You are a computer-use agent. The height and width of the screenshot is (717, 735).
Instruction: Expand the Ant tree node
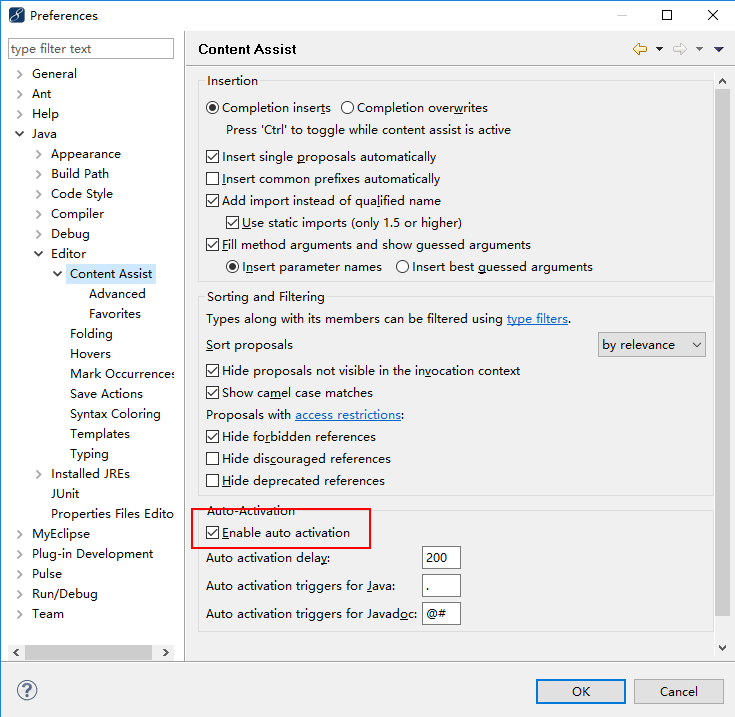pos(20,94)
